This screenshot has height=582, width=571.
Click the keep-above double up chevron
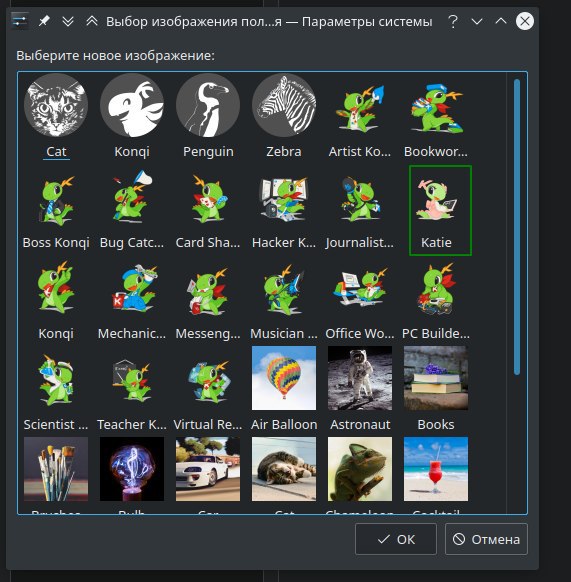pos(92,21)
